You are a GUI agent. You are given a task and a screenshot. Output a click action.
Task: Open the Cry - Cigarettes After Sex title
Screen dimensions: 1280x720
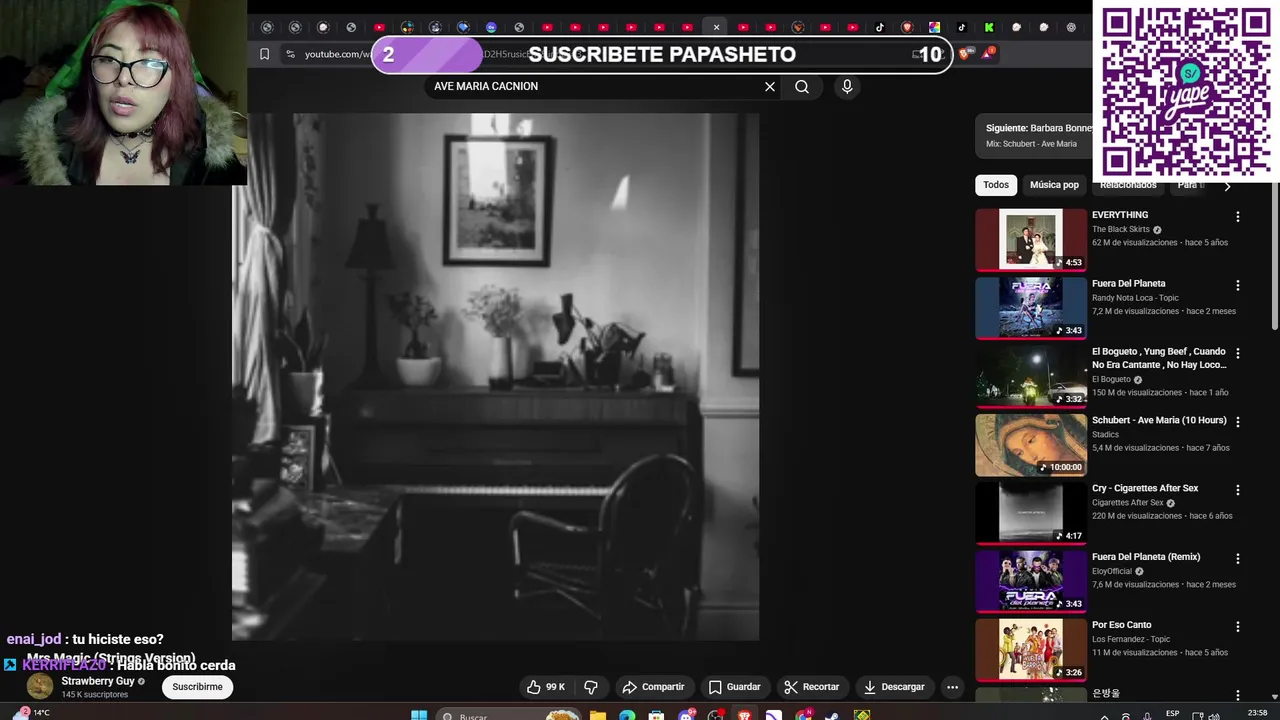coord(1145,488)
